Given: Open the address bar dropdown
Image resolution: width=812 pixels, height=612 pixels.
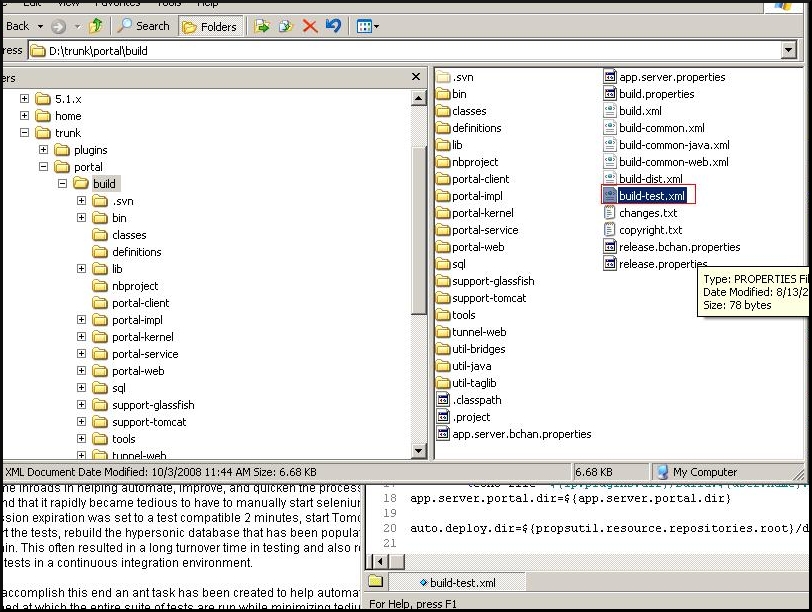Looking at the screenshot, I should (788, 50).
